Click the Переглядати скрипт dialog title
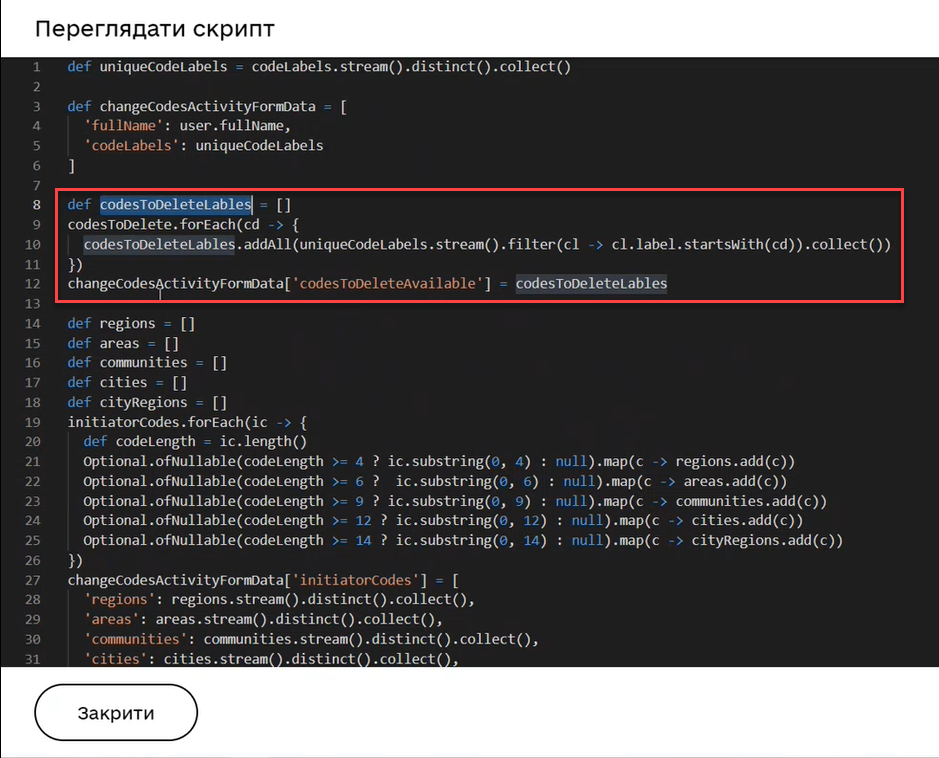939x758 pixels. click(x=155, y=29)
